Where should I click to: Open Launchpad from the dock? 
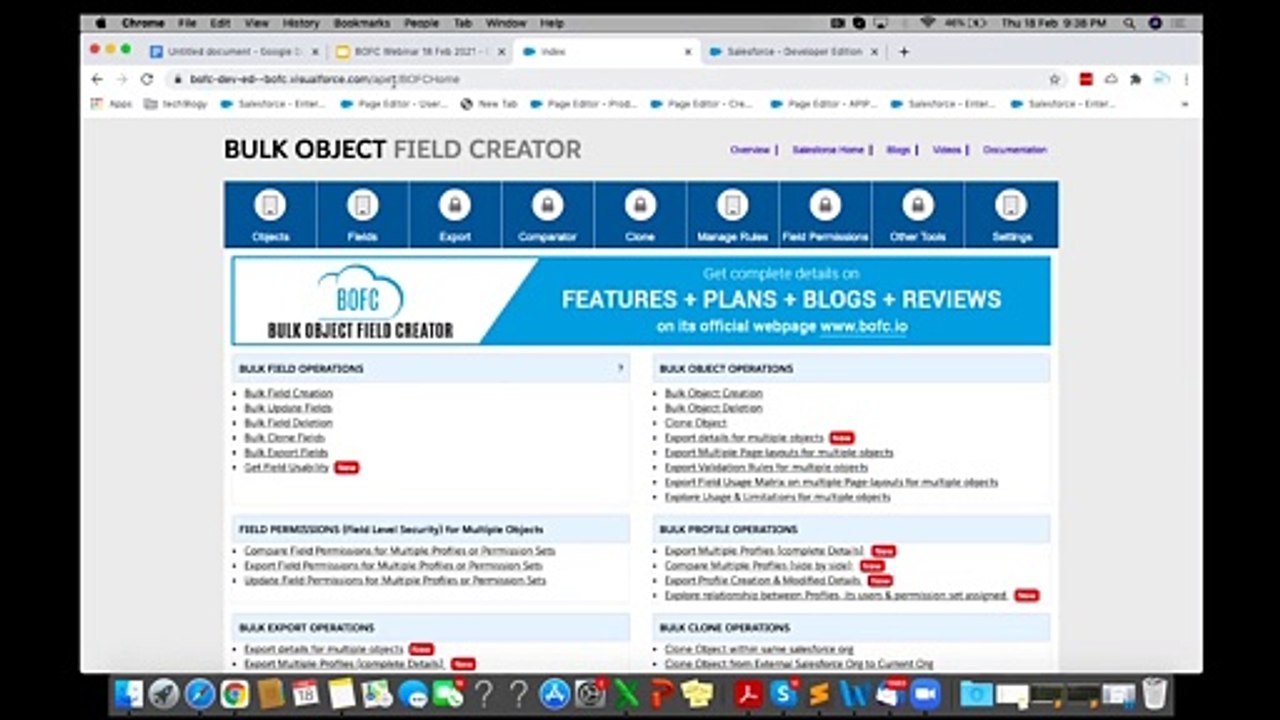point(164,693)
